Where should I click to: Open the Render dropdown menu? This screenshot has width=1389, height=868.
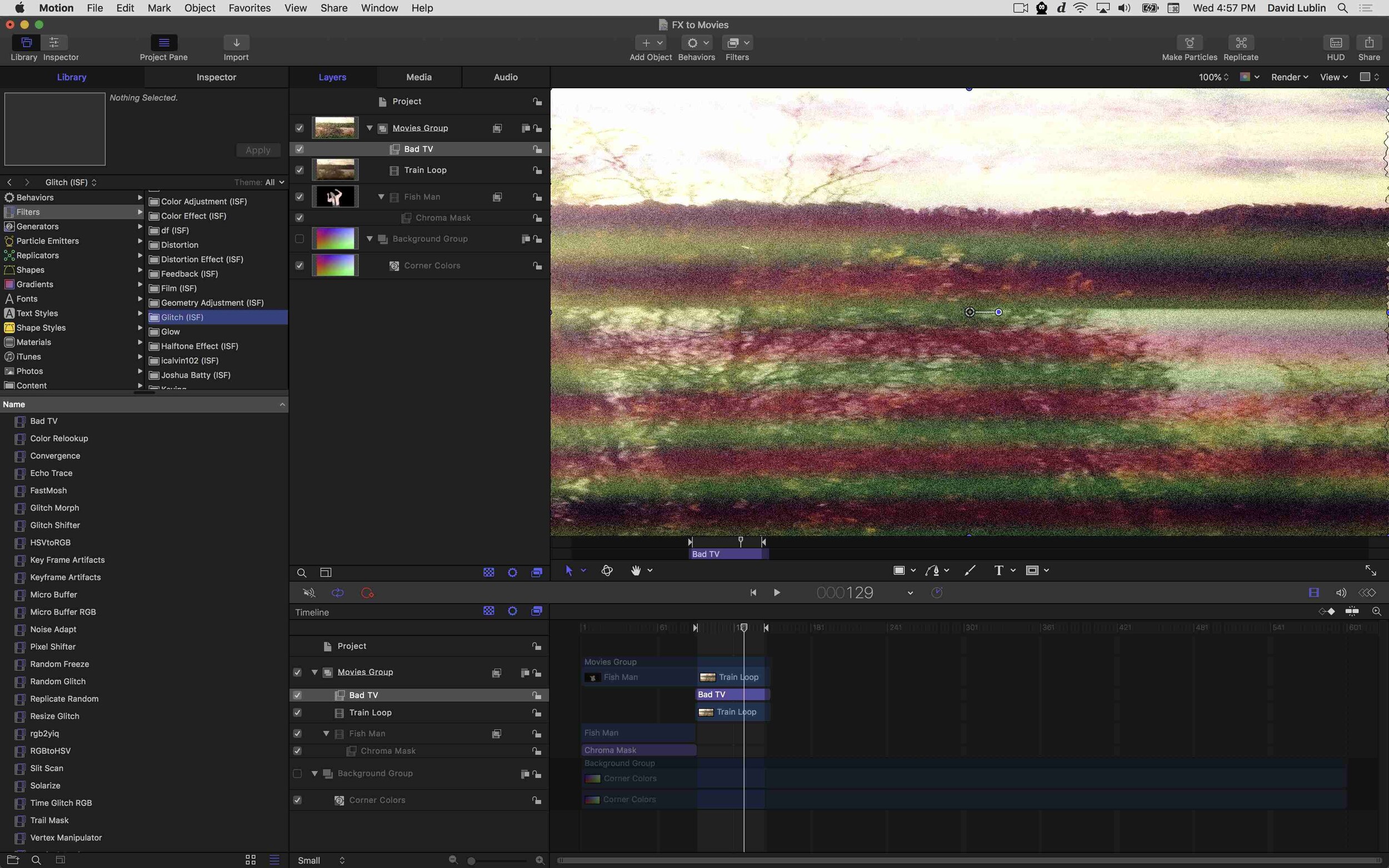coord(1289,77)
